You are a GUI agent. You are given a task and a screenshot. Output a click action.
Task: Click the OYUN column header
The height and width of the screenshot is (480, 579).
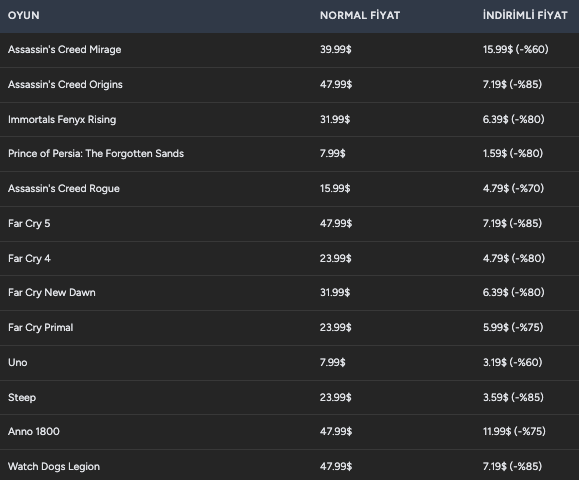pyautogui.click(x=24, y=16)
